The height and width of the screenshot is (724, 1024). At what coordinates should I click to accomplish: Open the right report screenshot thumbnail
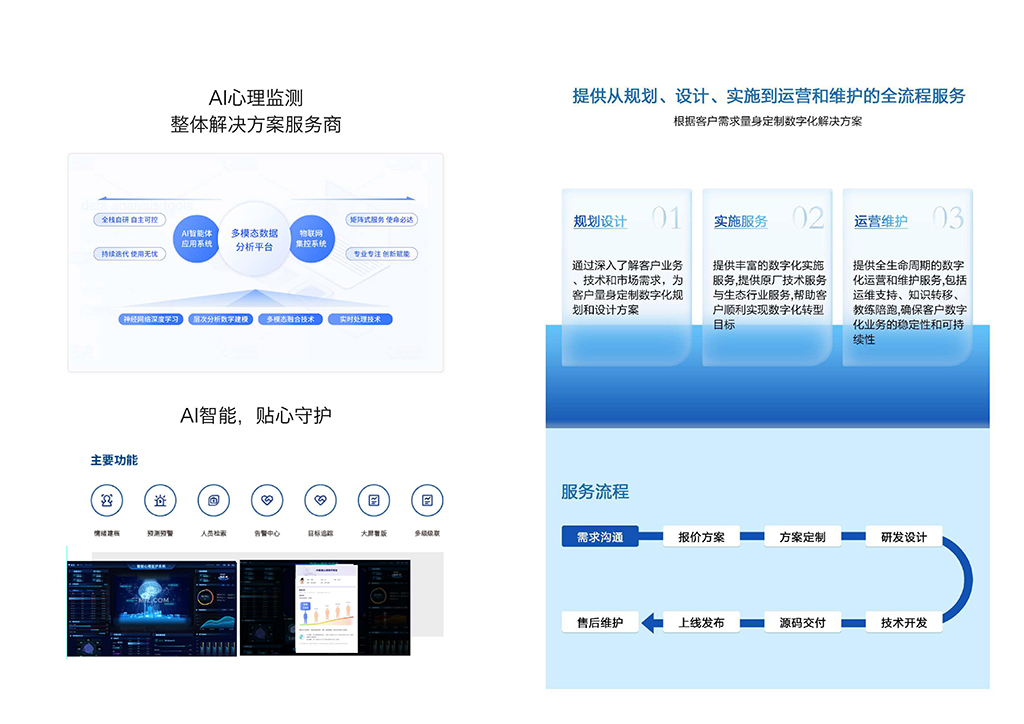pos(325,608)
